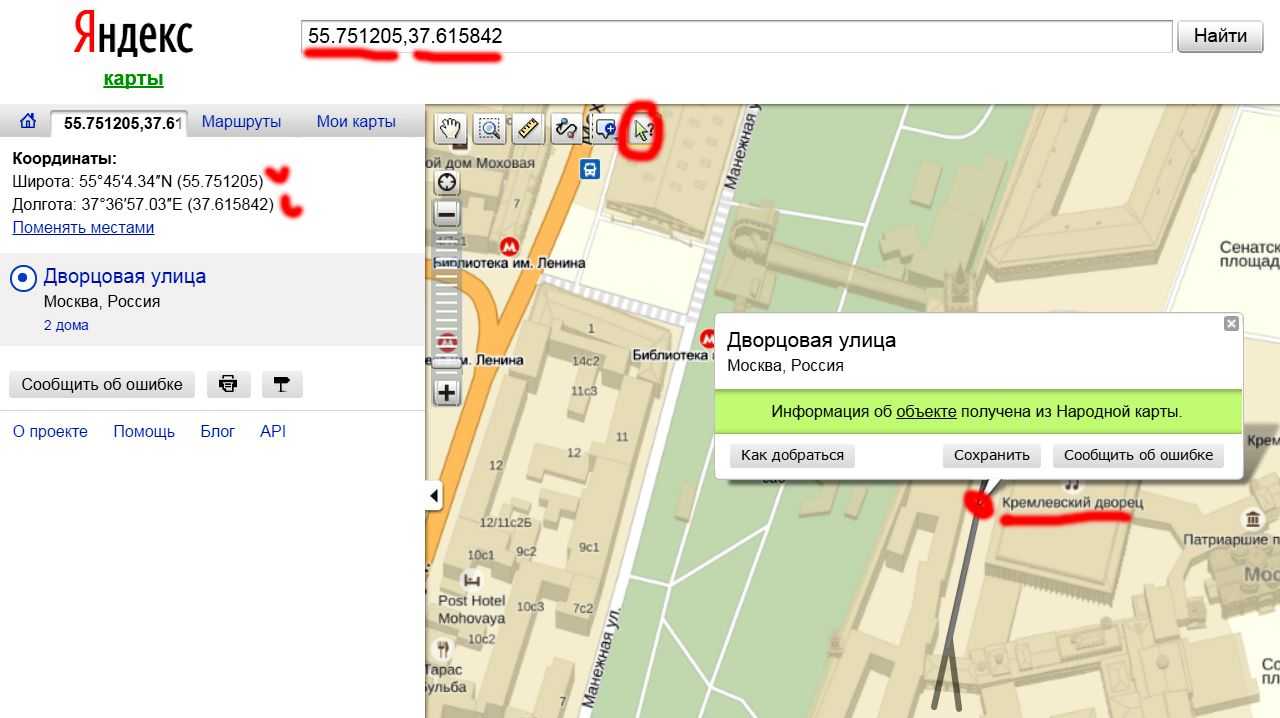
Task: Click the locate-me compass button
Action: click(446, 182)
